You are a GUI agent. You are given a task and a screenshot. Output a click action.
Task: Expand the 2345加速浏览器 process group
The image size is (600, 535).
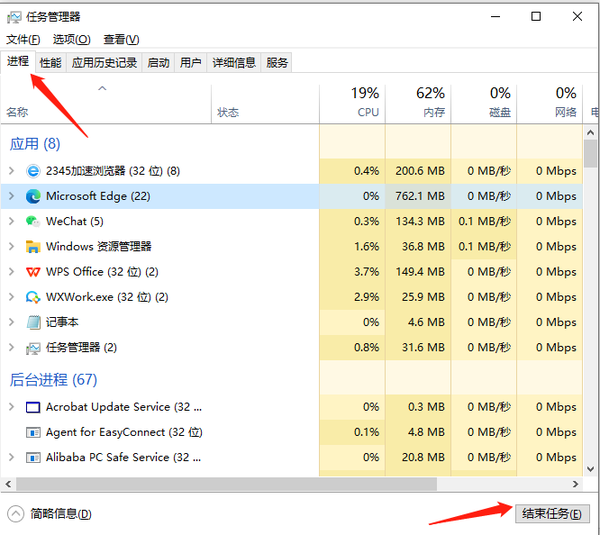(11, 171)
